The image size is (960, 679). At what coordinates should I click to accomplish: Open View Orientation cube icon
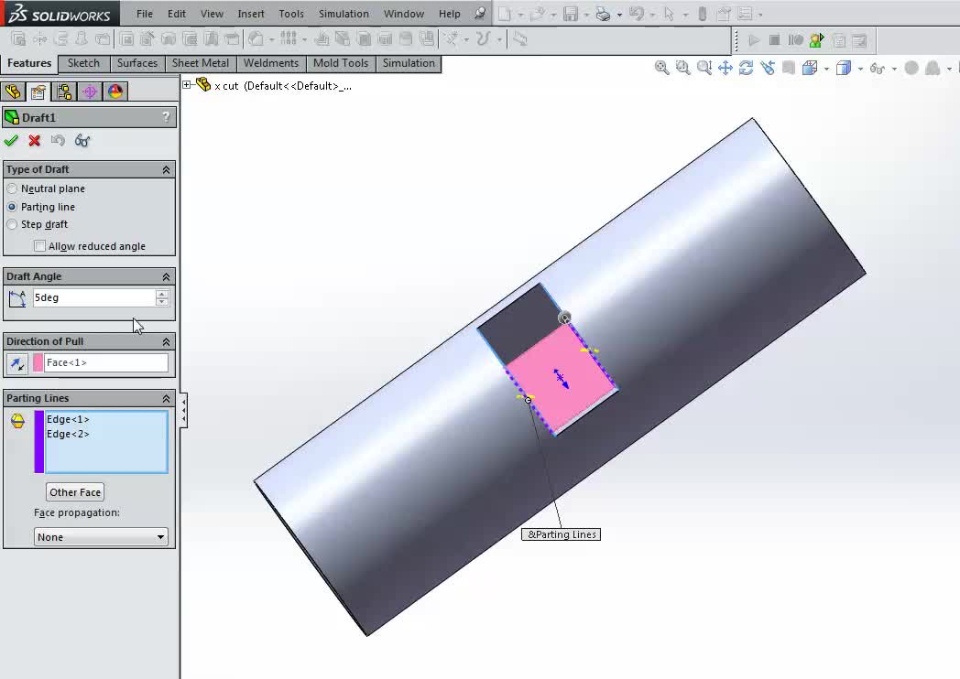point(809,67)
